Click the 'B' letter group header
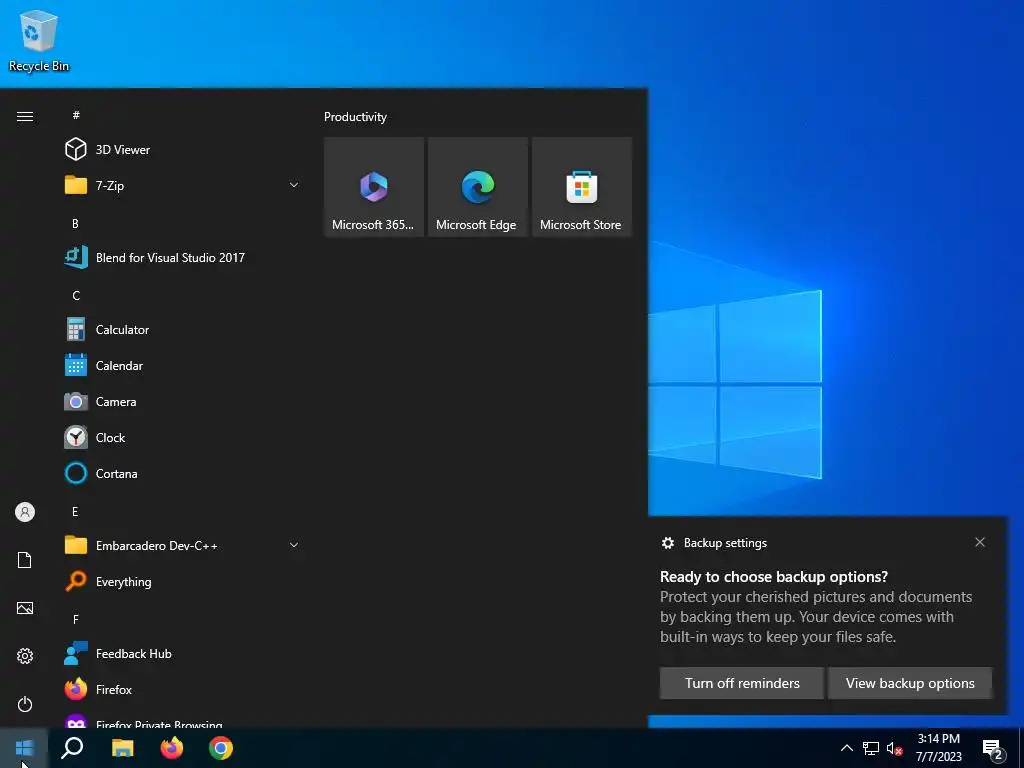Viewport: 1024px width, 768px height. (x=75, y=223)
